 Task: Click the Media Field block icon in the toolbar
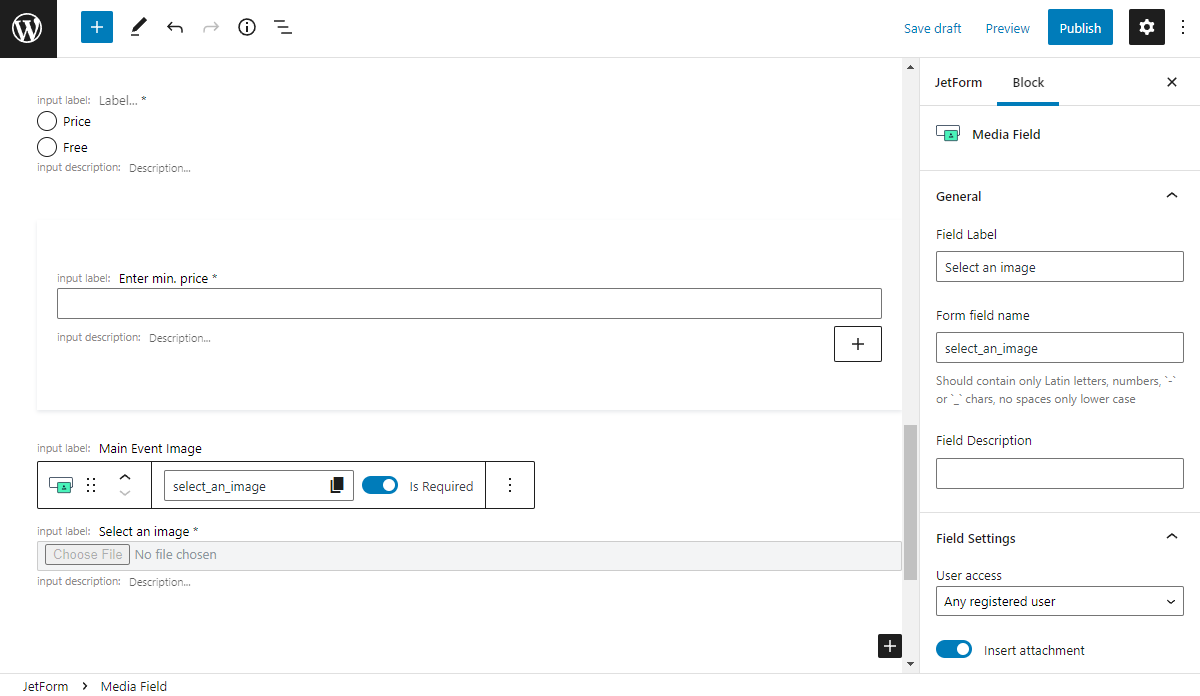pos(60,484)
